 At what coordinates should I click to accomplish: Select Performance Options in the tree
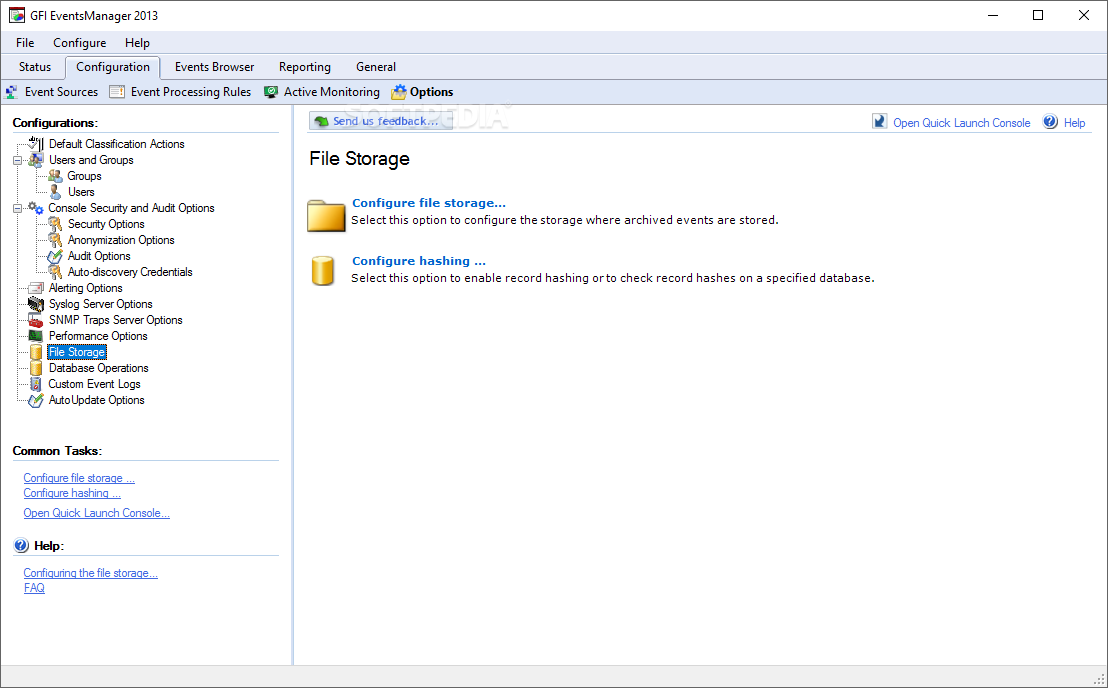pos(98,336)
